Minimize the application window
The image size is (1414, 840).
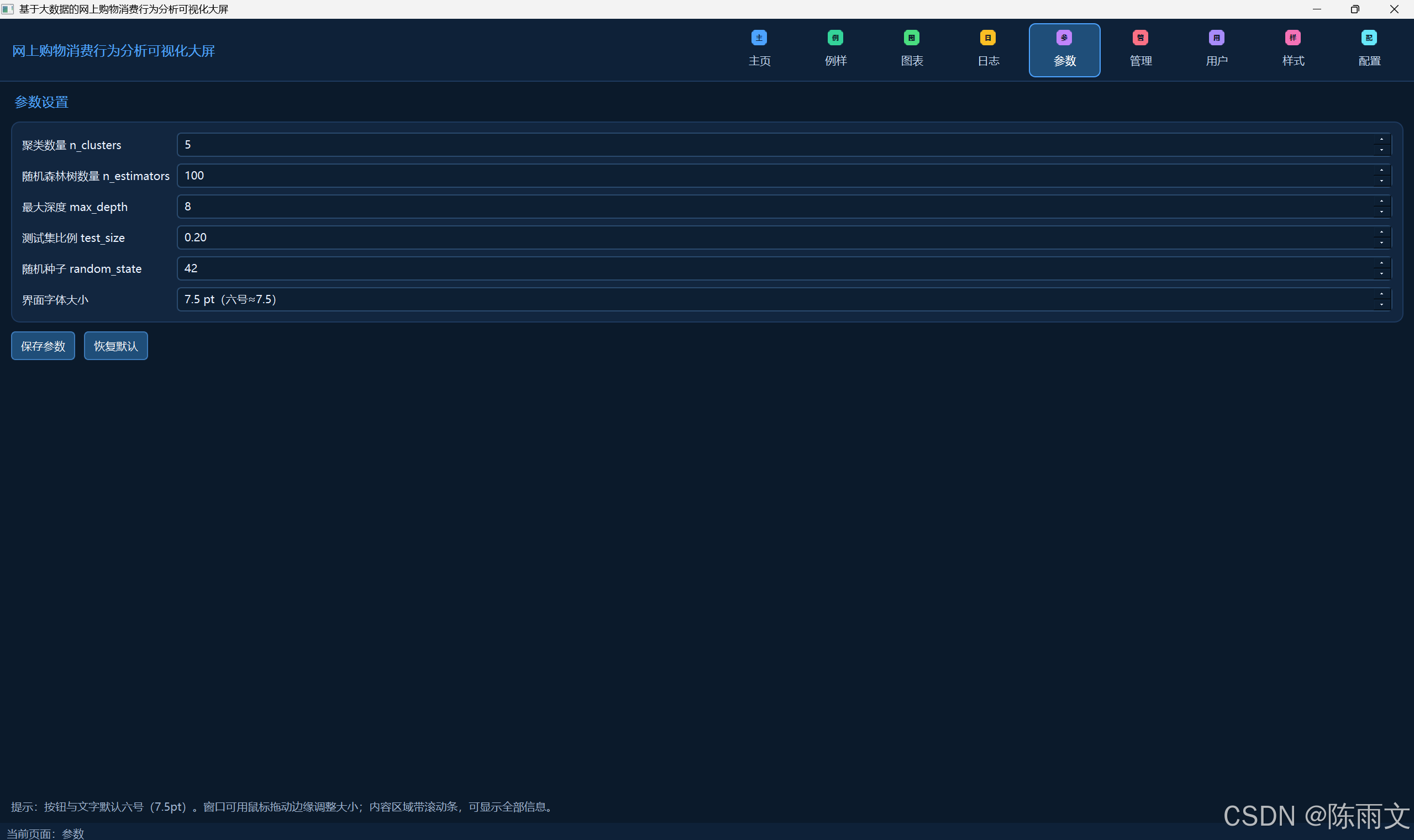[x=1317, y=9]
